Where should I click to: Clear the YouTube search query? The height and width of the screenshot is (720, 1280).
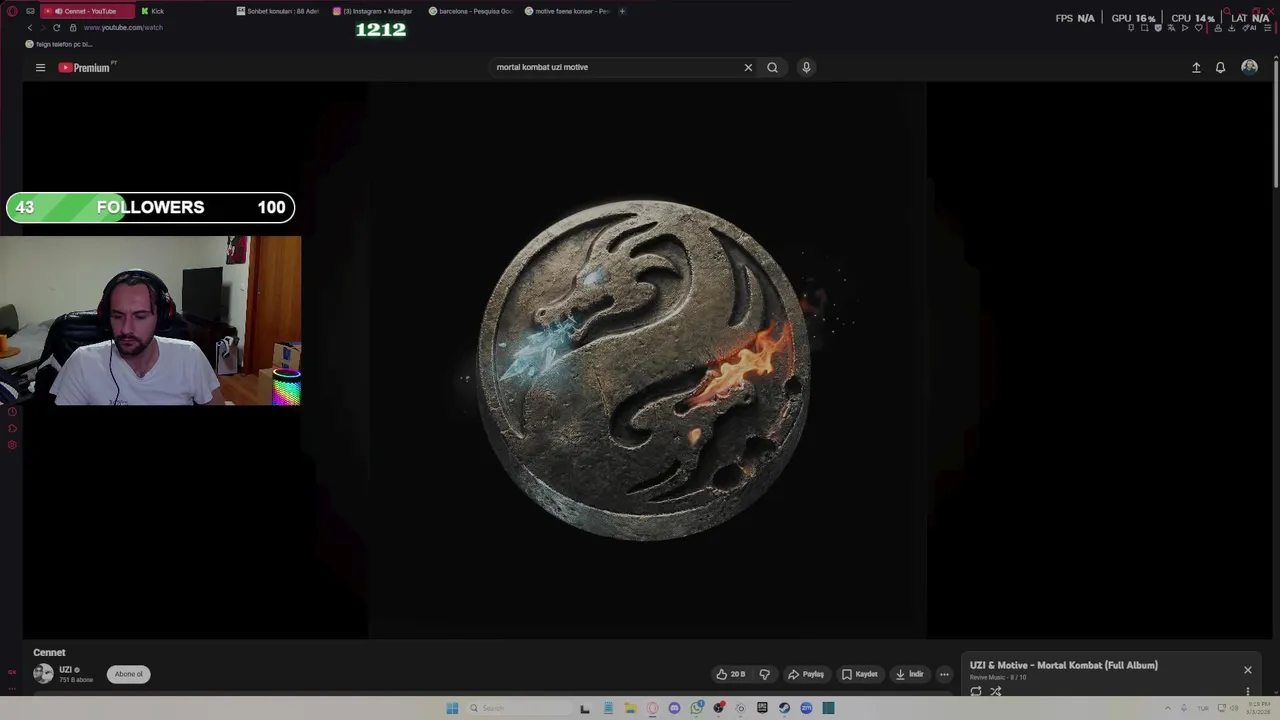tap(748, 67)
